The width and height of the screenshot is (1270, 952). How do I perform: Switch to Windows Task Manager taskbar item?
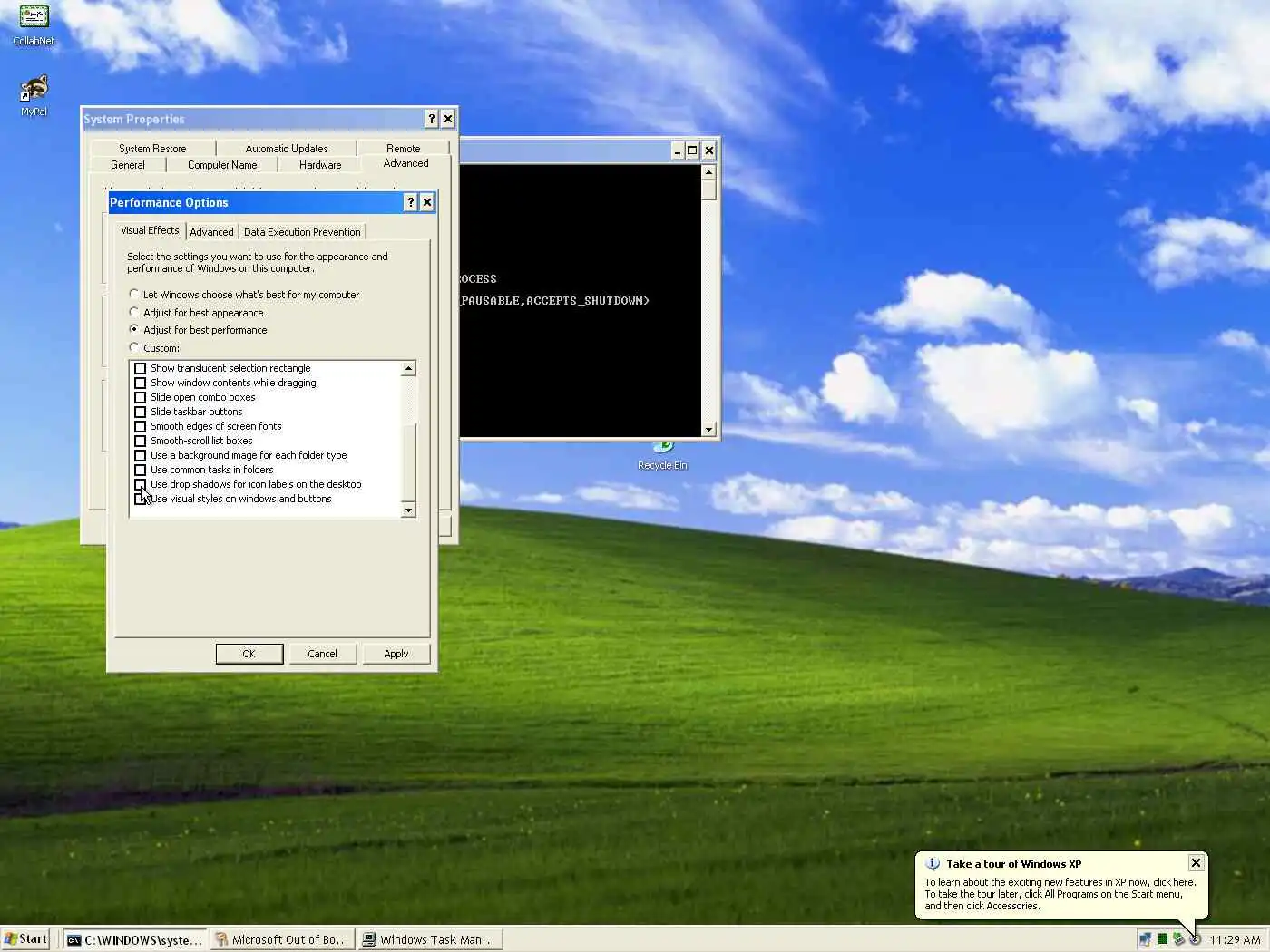click(430, 940)
